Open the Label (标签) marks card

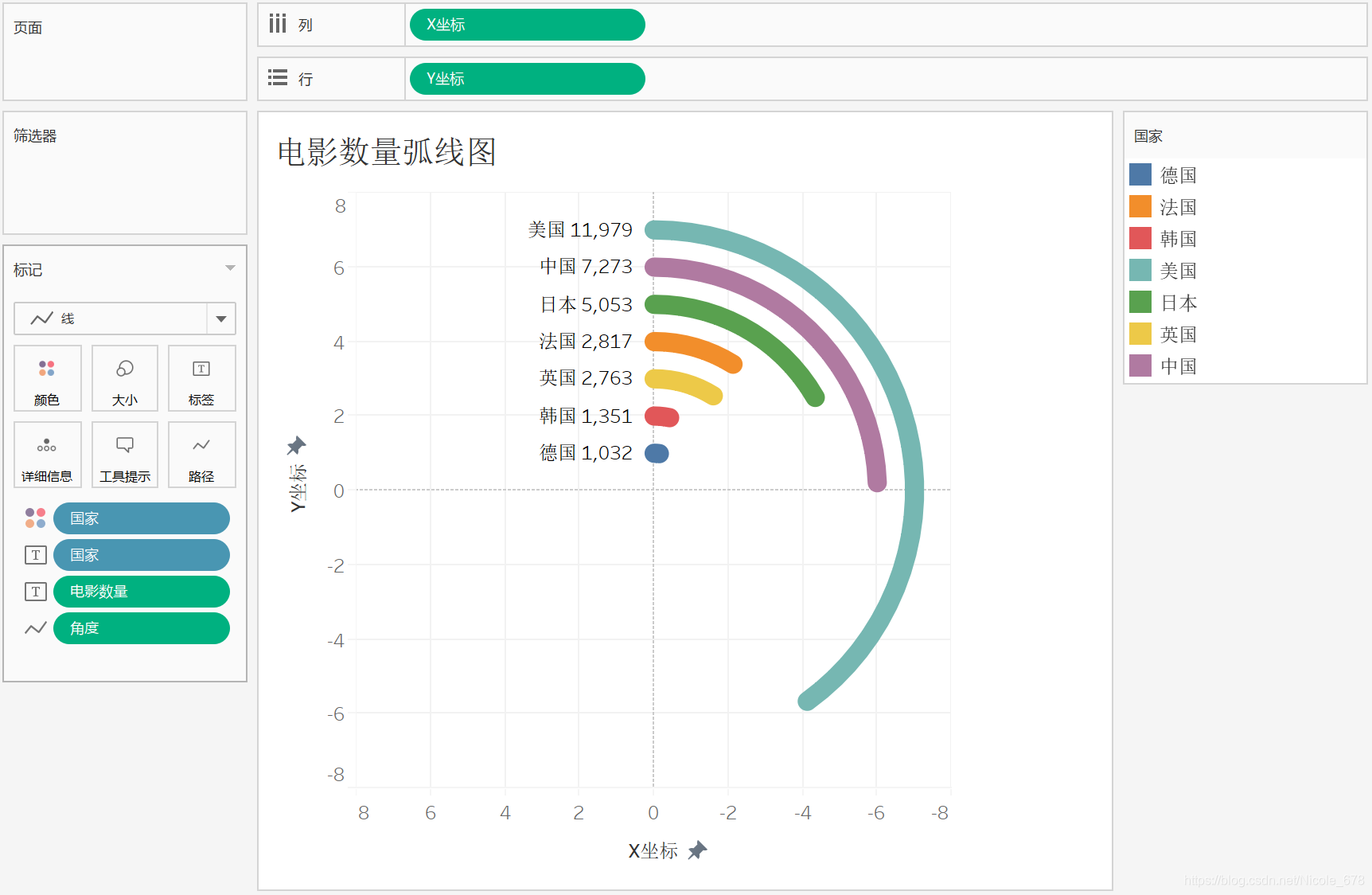(201, 378)
